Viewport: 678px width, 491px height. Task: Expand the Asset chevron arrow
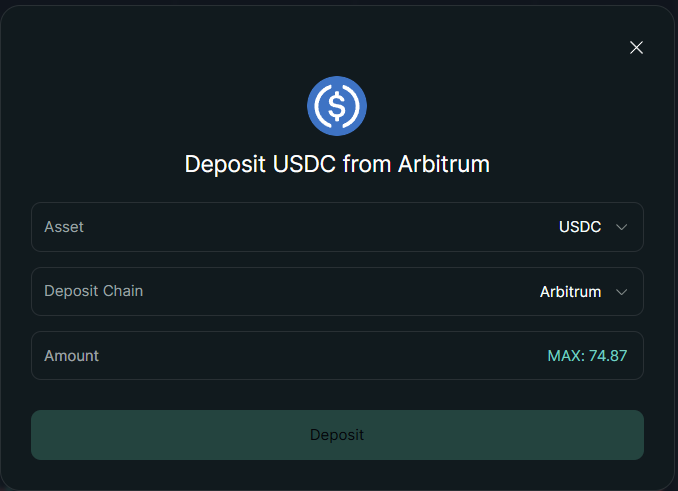click(x=622, y=227)
